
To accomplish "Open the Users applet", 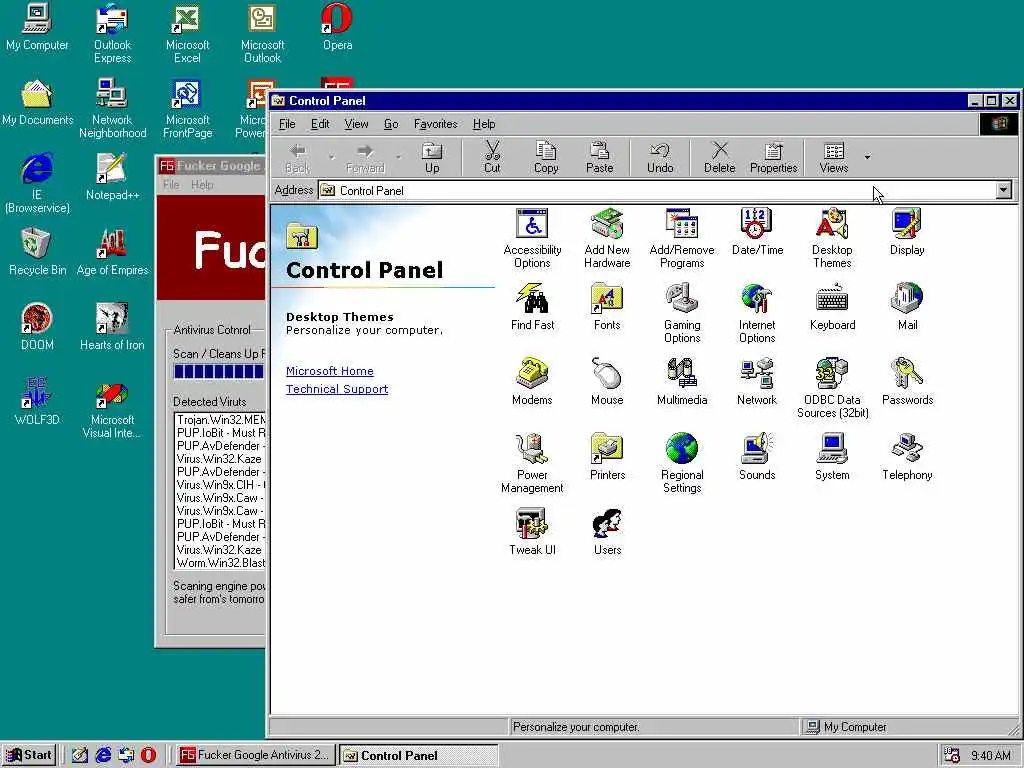I will pyautogui.click(x=607, y=532).
